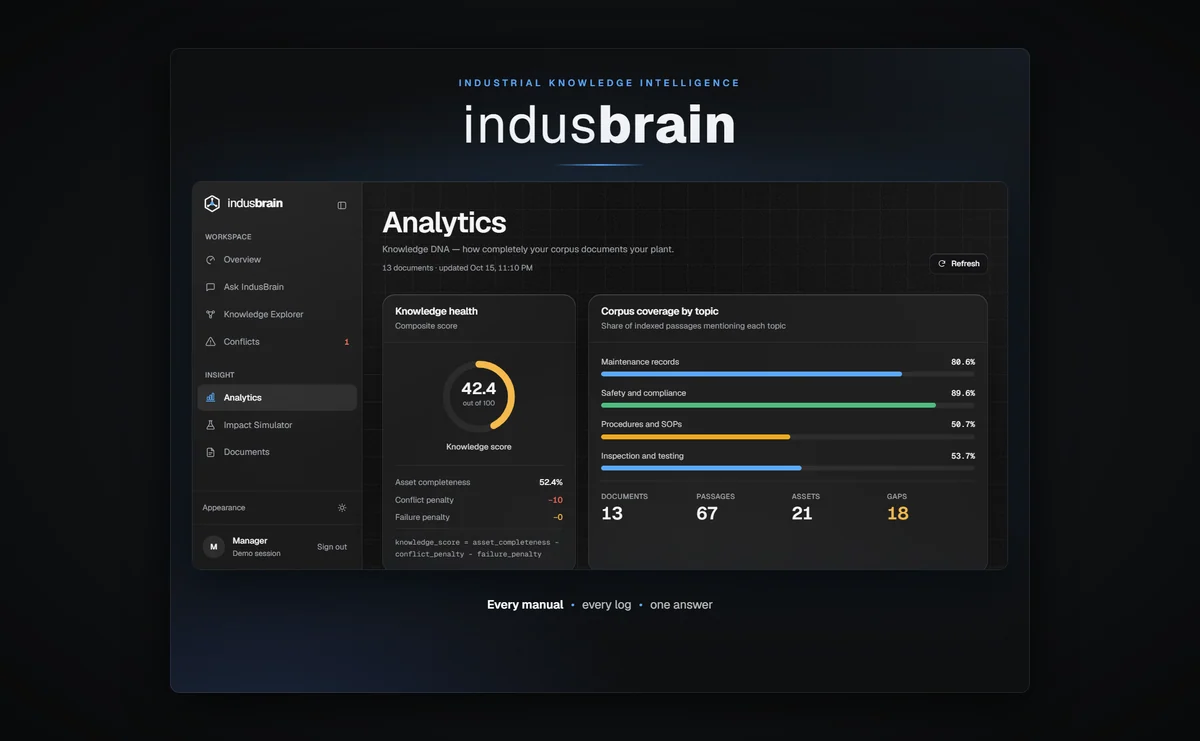Click the Ask IndusBrain chat icon

210,287
